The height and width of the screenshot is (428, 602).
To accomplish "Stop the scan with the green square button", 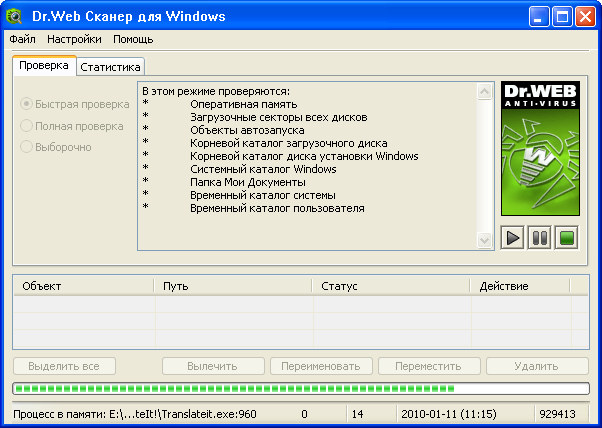I will (x=566, y=238).
